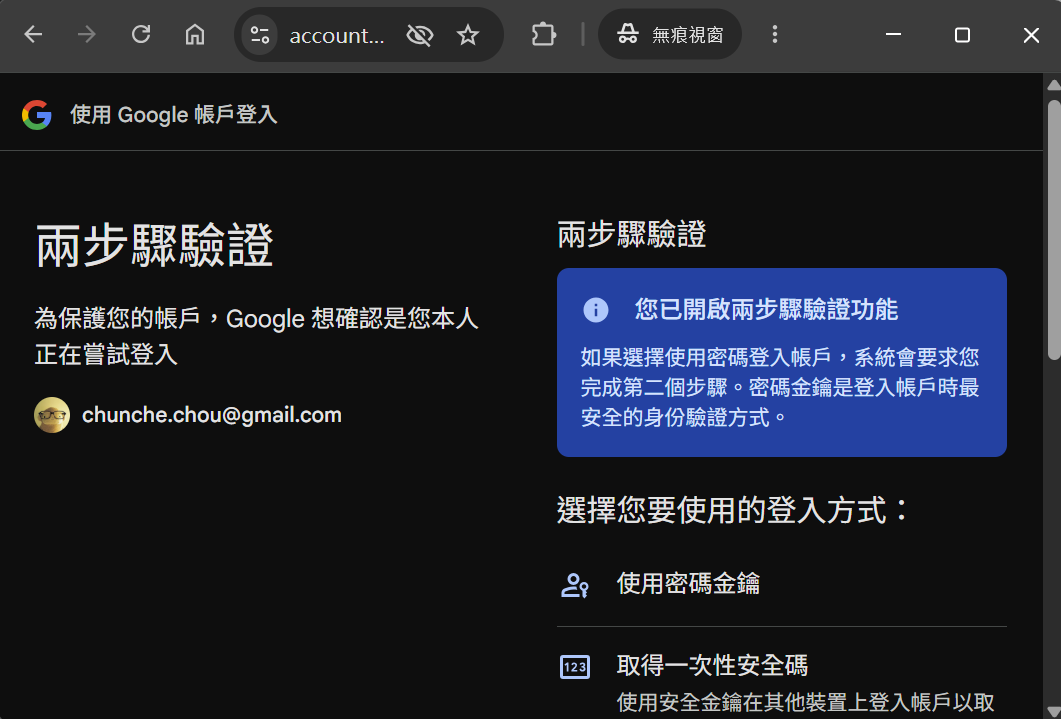Open the extensions puzzle icon

544,34
